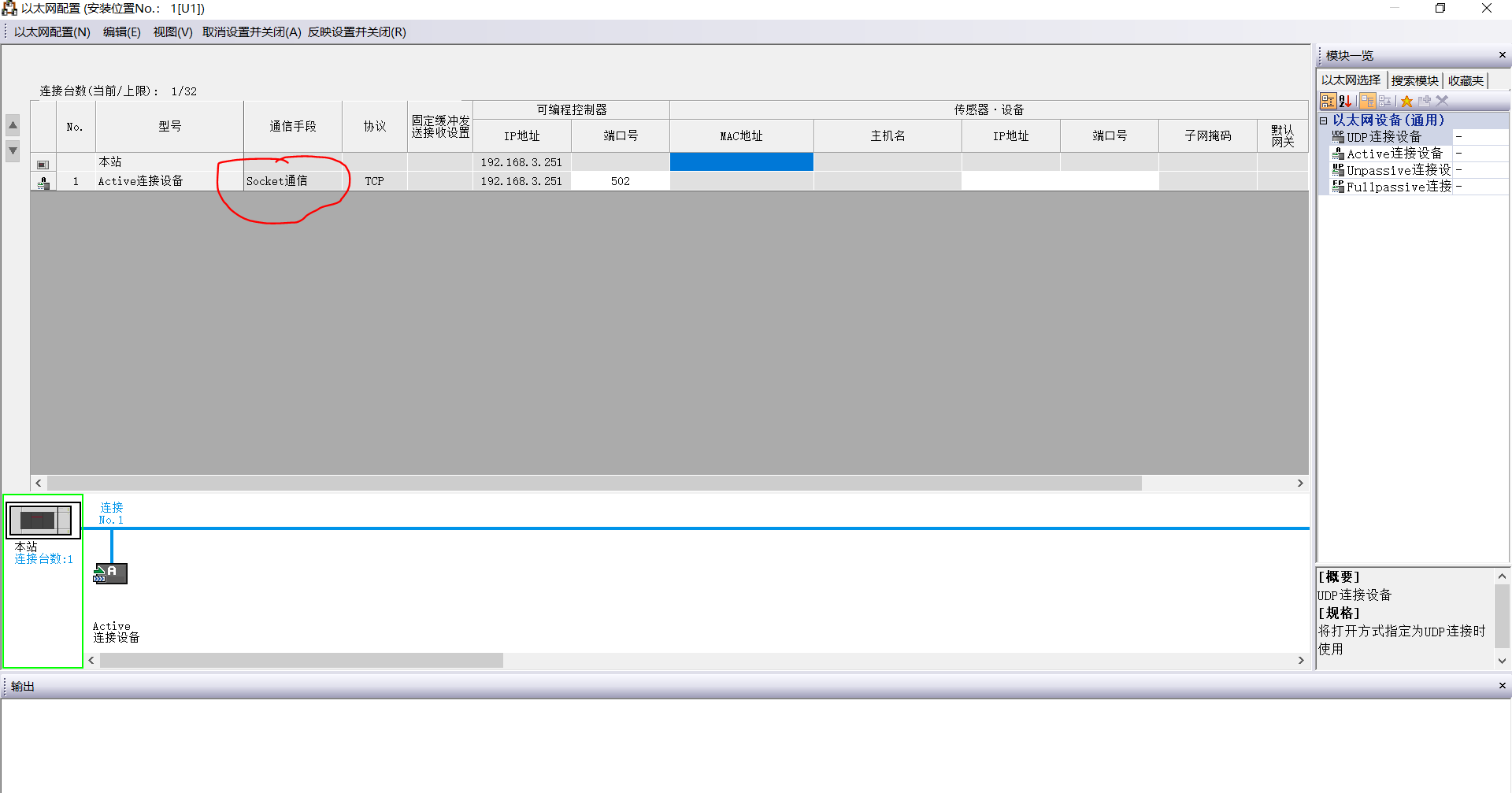Move row down with the down arrow button

tap(13, 150)
